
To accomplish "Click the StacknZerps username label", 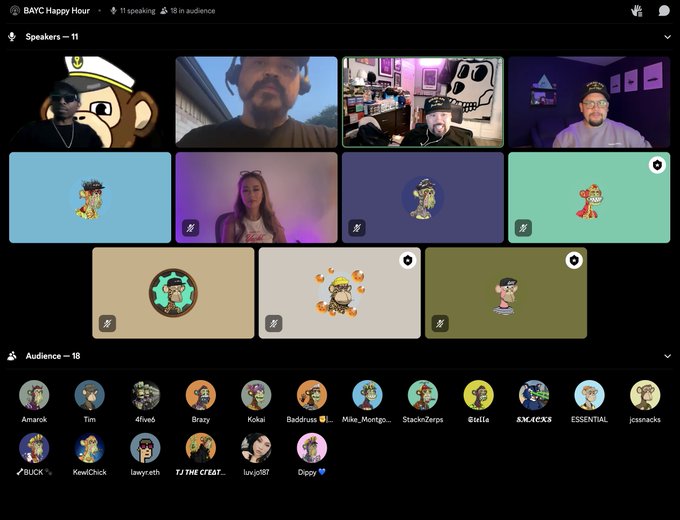I will tap(423, 419).
